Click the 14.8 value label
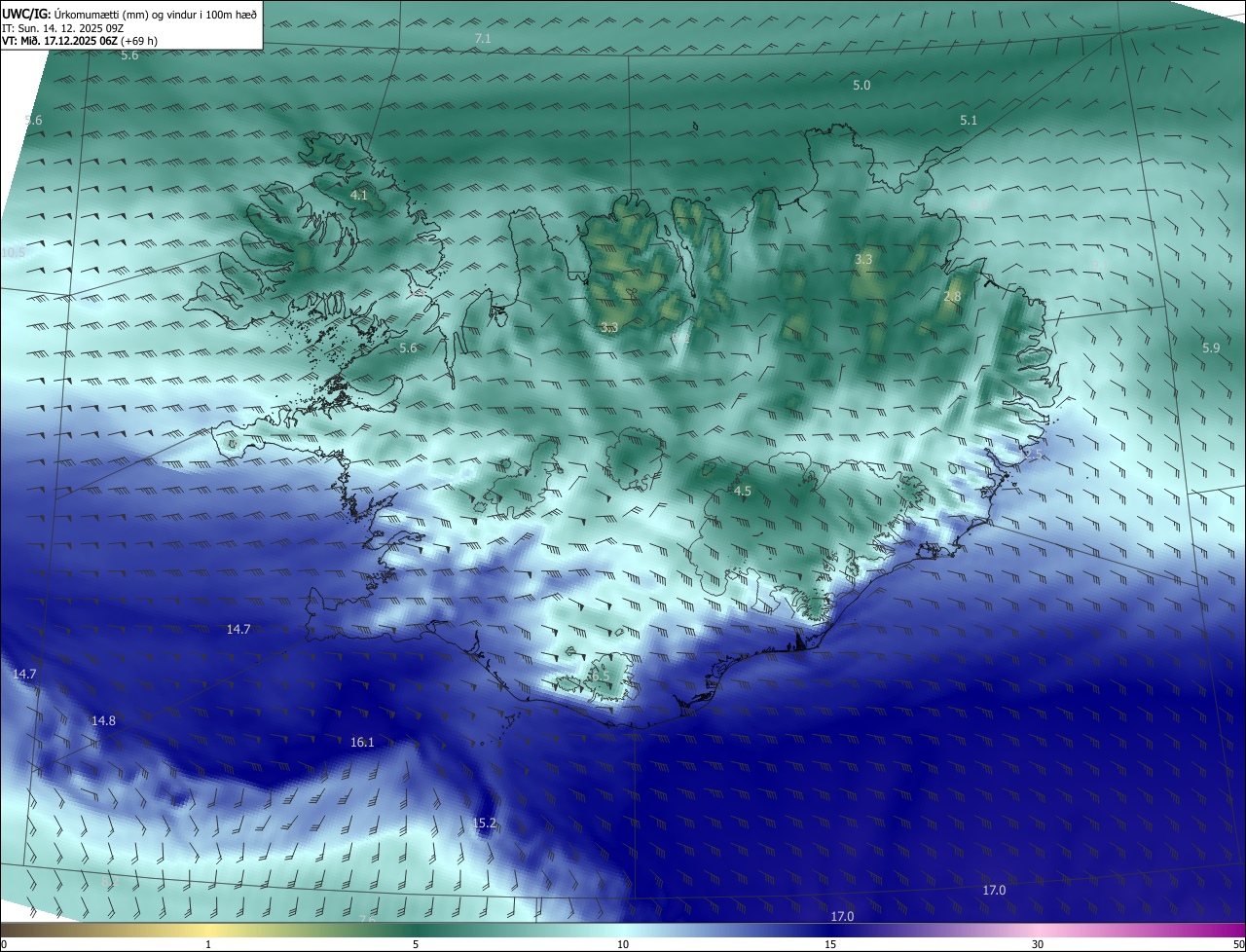The width and height of the screenshot is (1246, 952). tap(103, 721)
